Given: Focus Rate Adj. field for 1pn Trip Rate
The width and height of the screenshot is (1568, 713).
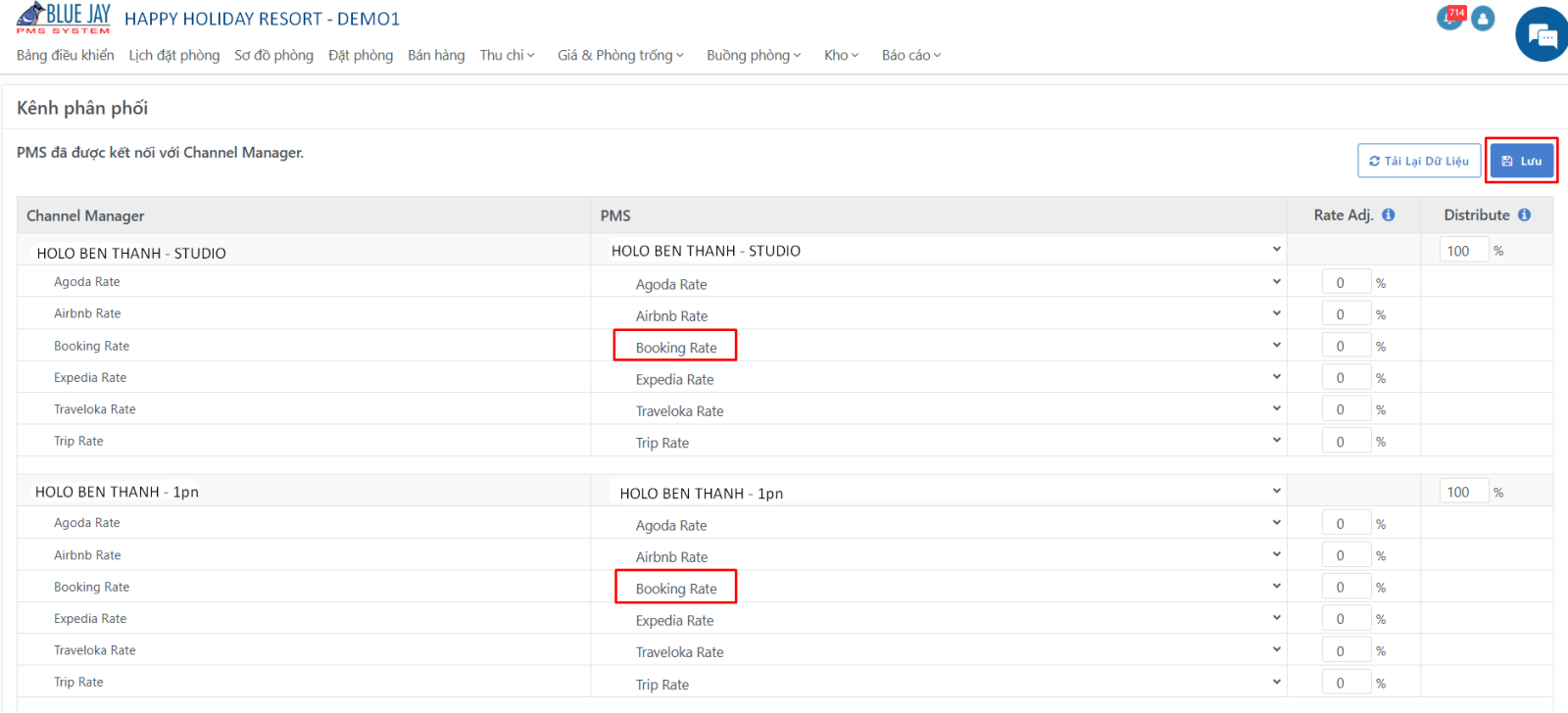Looking at the screenshot, I should pyautogui.click(x=1347, y=683).
